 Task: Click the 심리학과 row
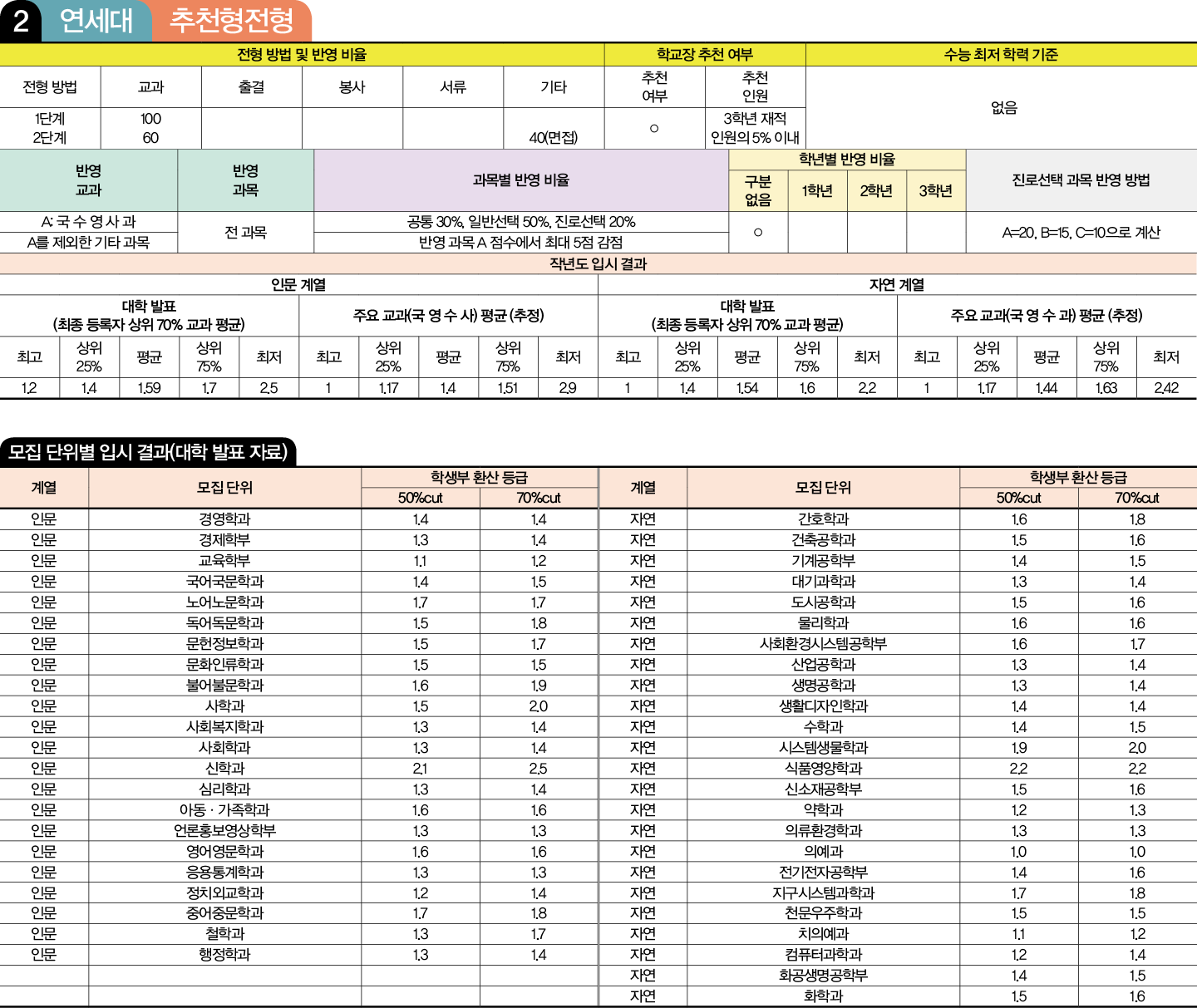[x=299, y=789]
